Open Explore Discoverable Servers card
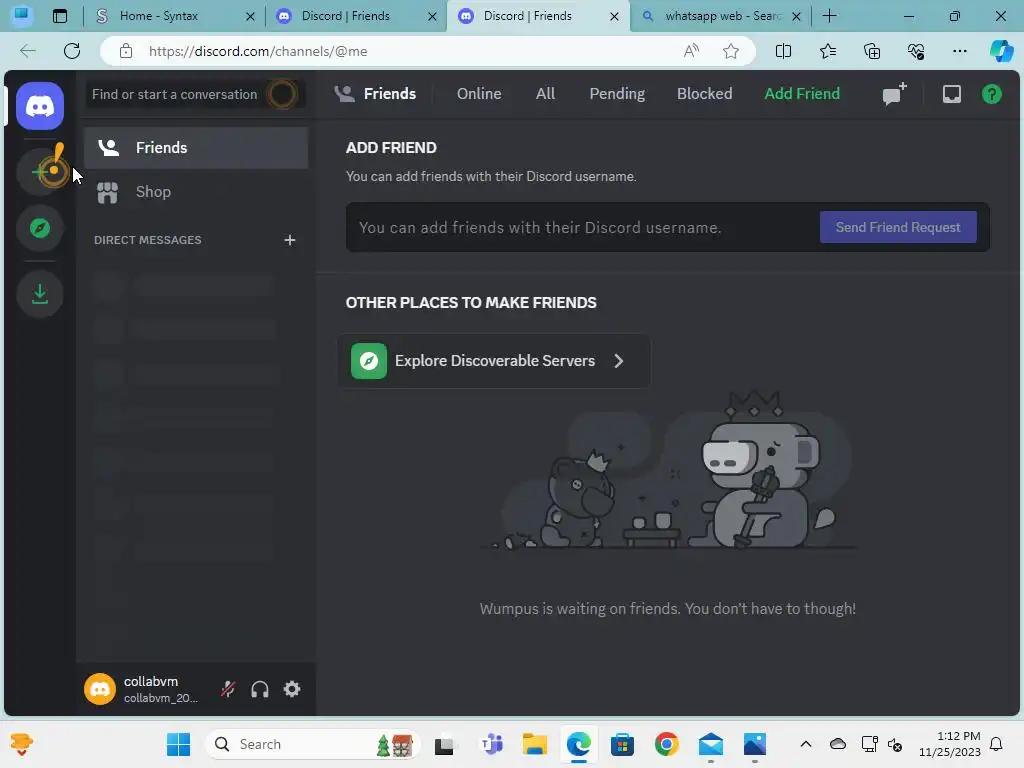The height and width of the screenshot is (768, 1024). 494,361
